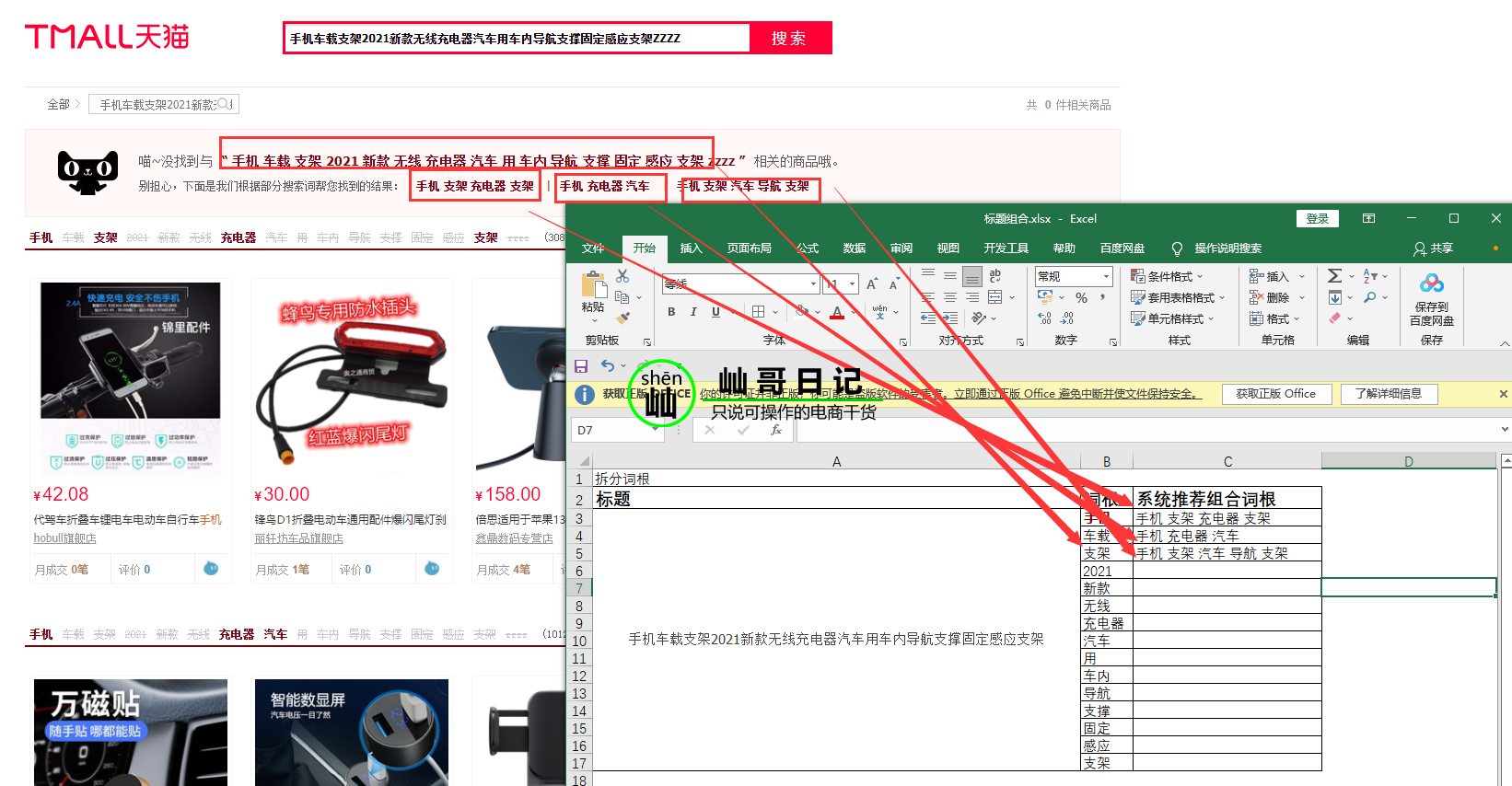Click the 搜索 search button on Tmall
Screen dimensions: 1512x786
pyautogui.click(x=789, y=39)
